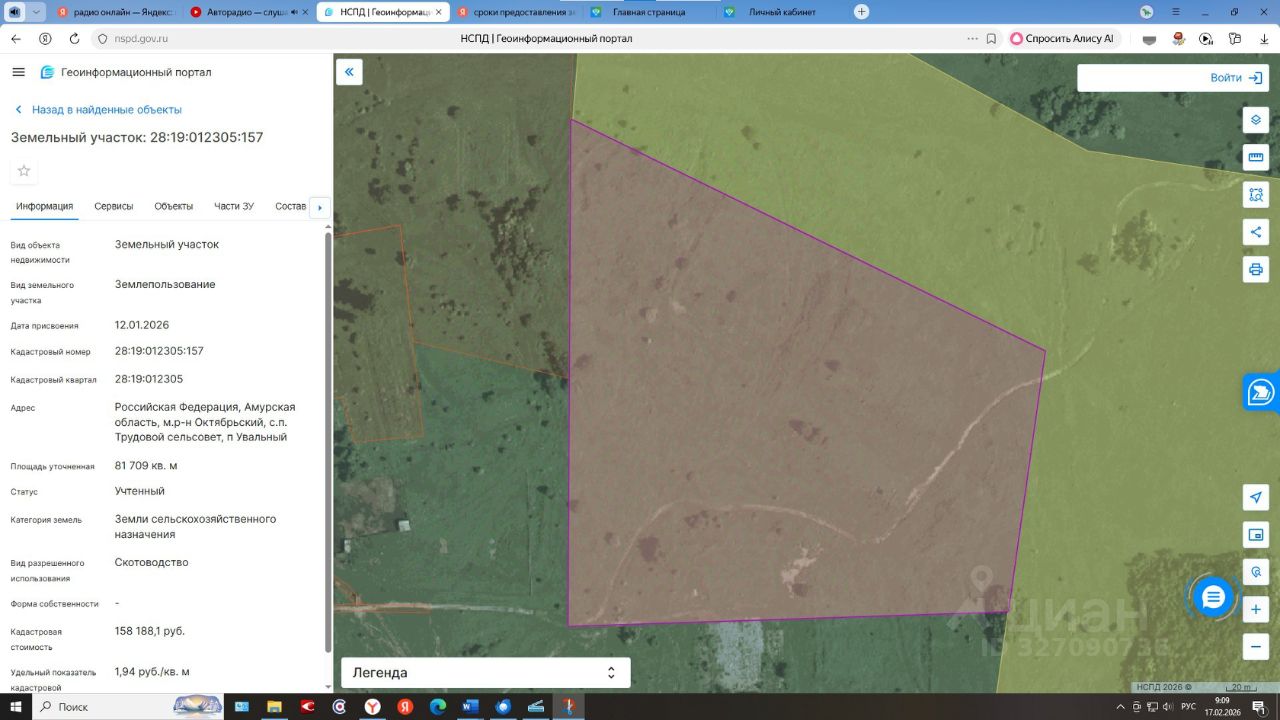Print the map
The height and width of the screenshot is (720, 1280).
pyautogui.click(x=1256, y=269)
